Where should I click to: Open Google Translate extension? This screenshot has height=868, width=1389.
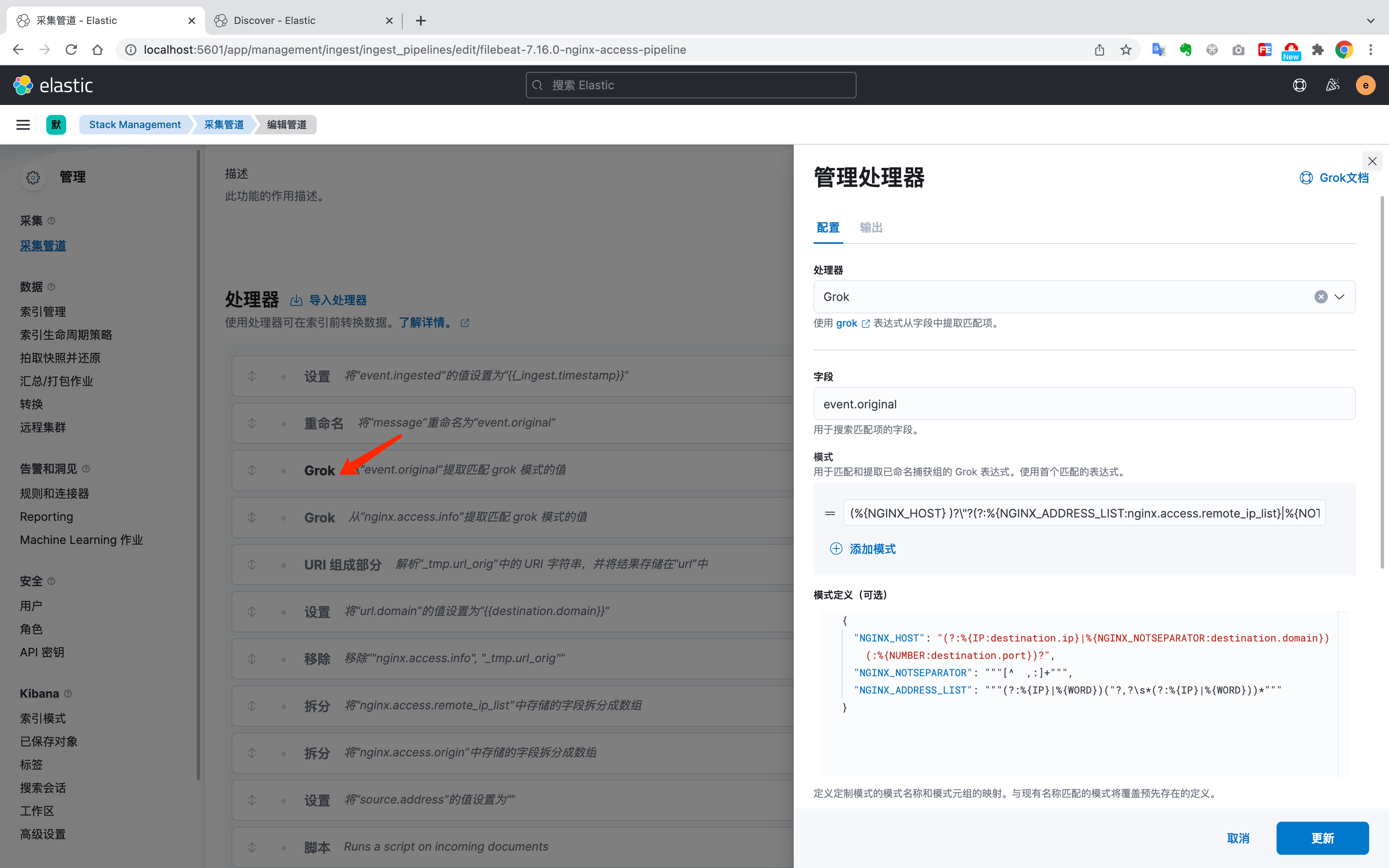point(1158,50)
